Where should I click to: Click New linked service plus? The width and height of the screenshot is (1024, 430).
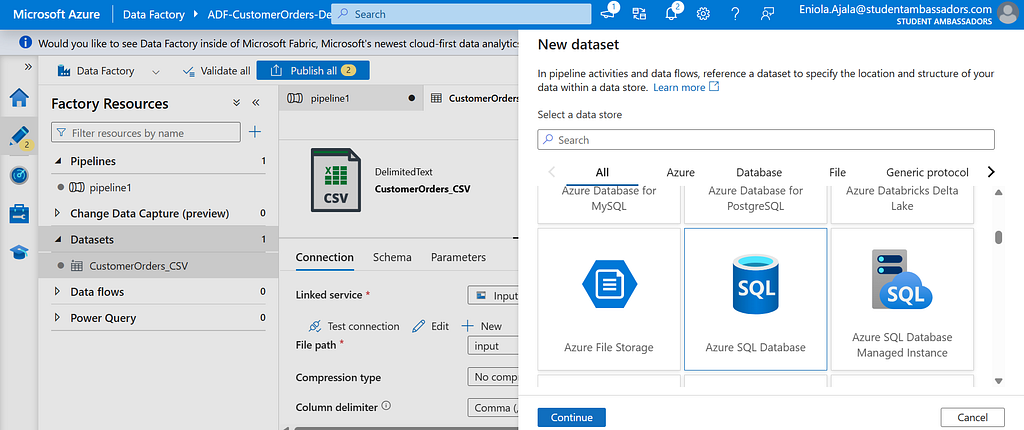468,326
